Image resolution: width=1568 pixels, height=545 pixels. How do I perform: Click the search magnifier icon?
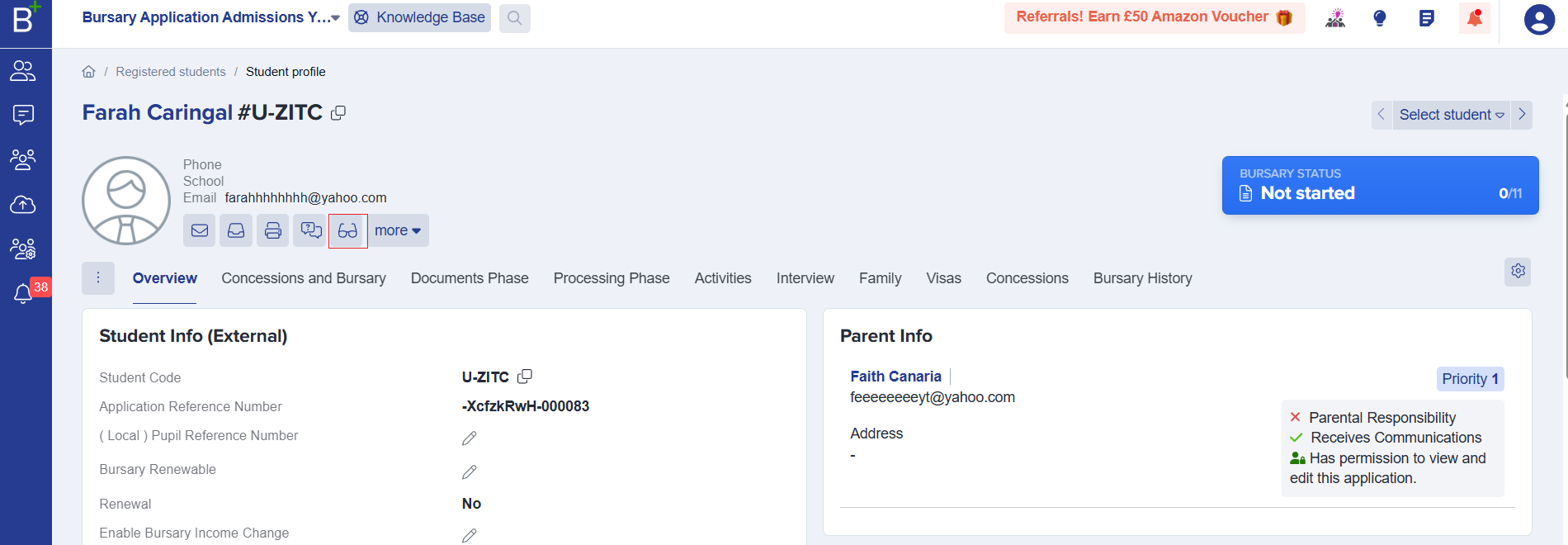[514, 17]
